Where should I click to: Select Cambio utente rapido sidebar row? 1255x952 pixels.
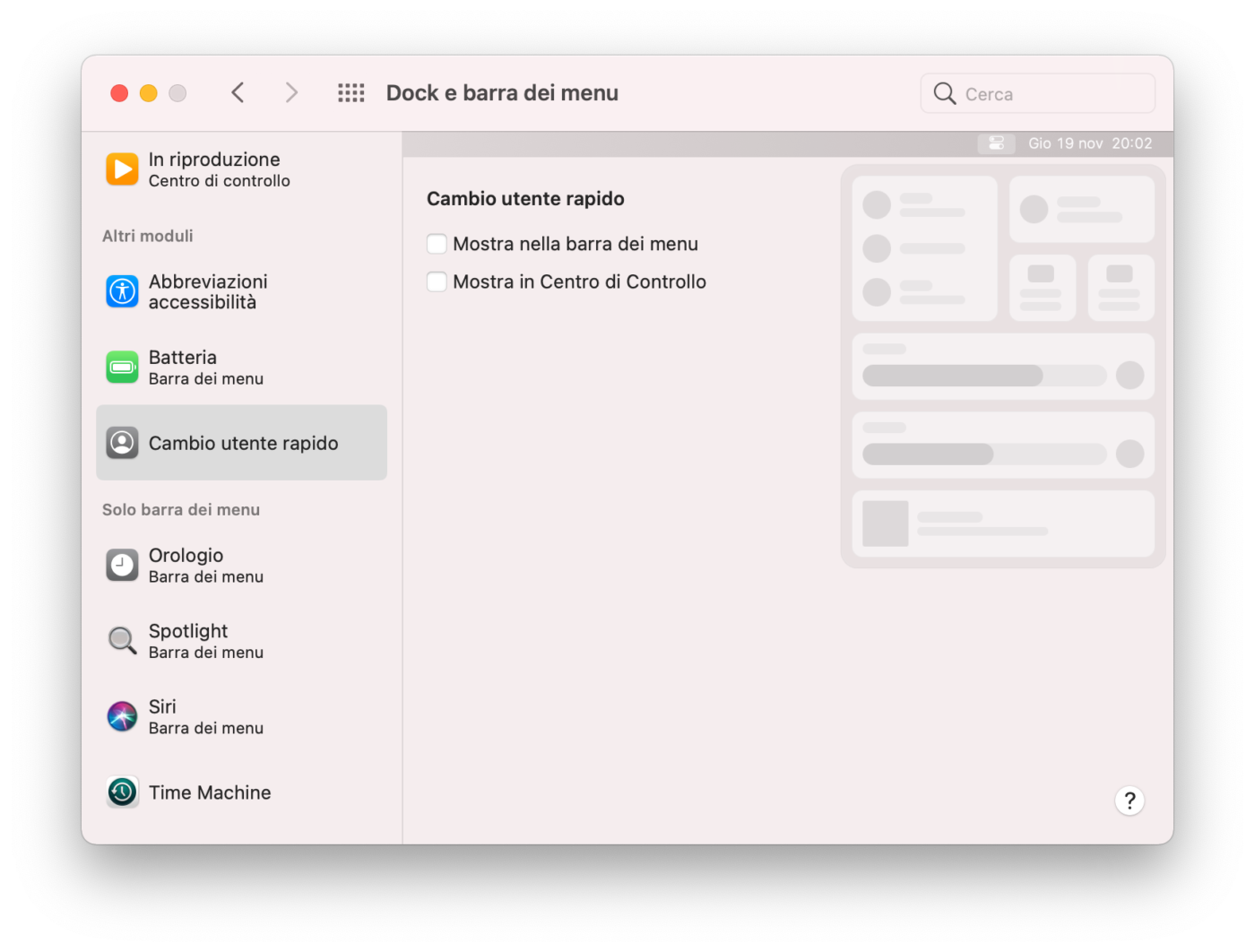tap(241, 442)
